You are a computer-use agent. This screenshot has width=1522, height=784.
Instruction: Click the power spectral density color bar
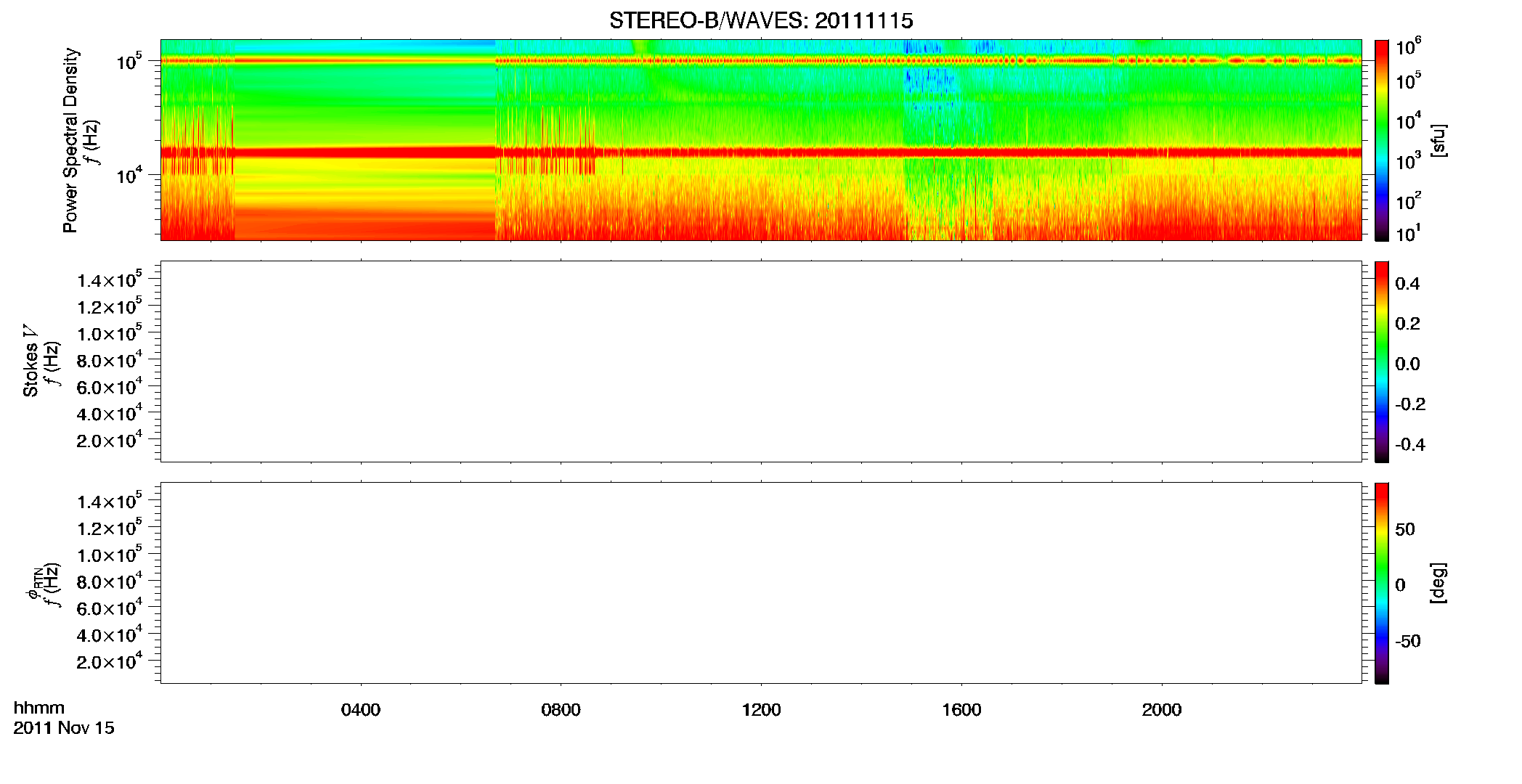point(1382,140)
